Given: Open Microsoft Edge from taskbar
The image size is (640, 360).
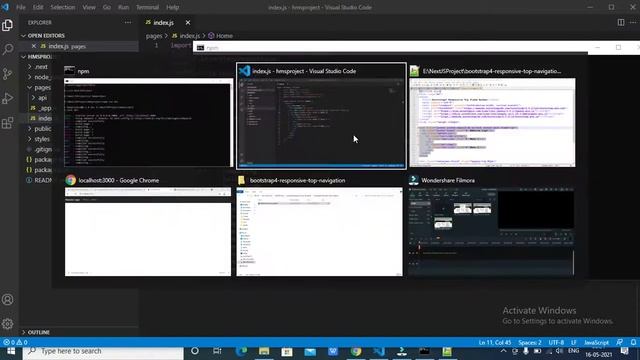Looking at the screenshot, I should (241, 351).
